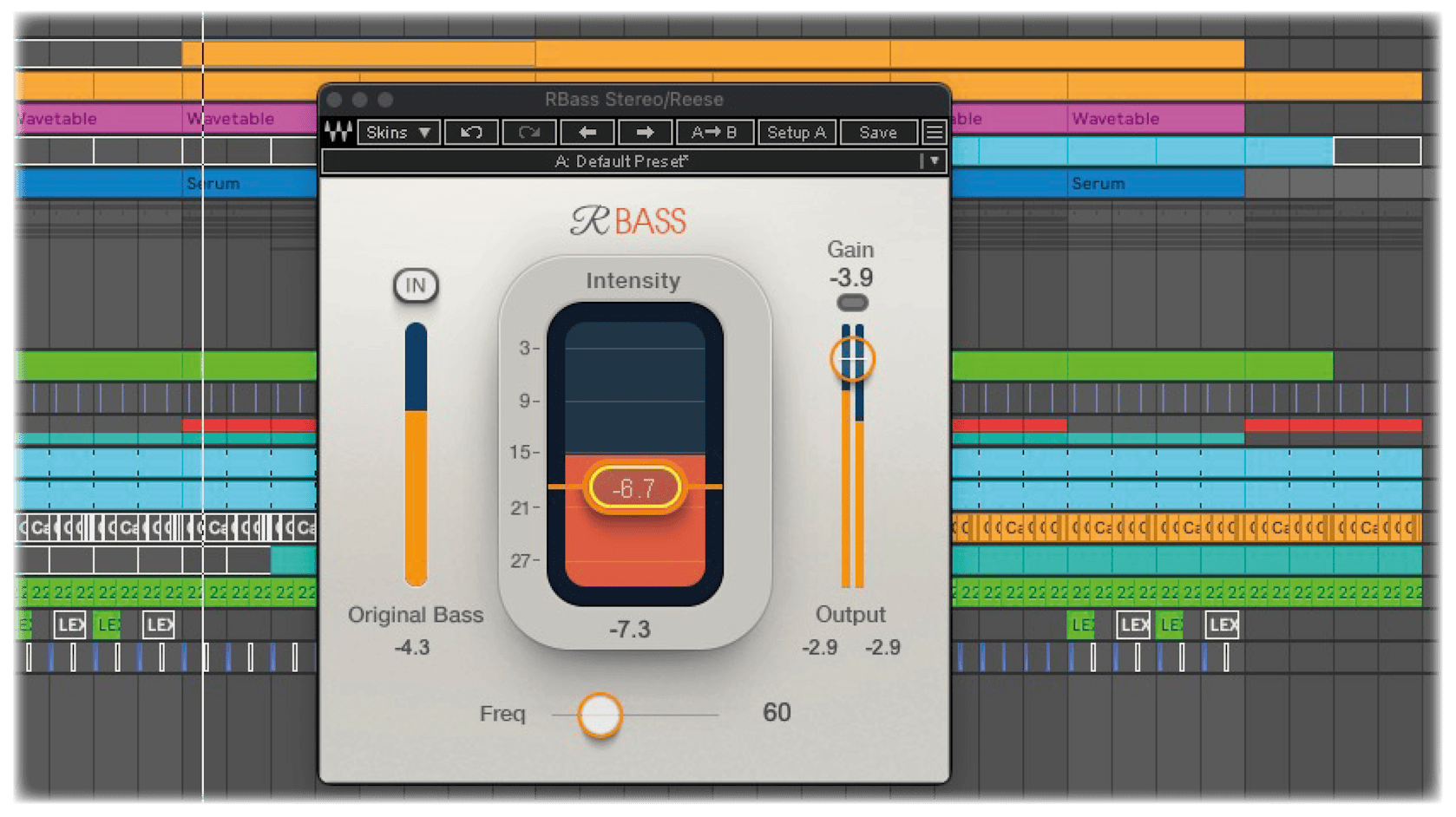The height and width of the screenshot is (817, 1456).
Task: Switch the Setup A toggle
Action: coord(797,132)
